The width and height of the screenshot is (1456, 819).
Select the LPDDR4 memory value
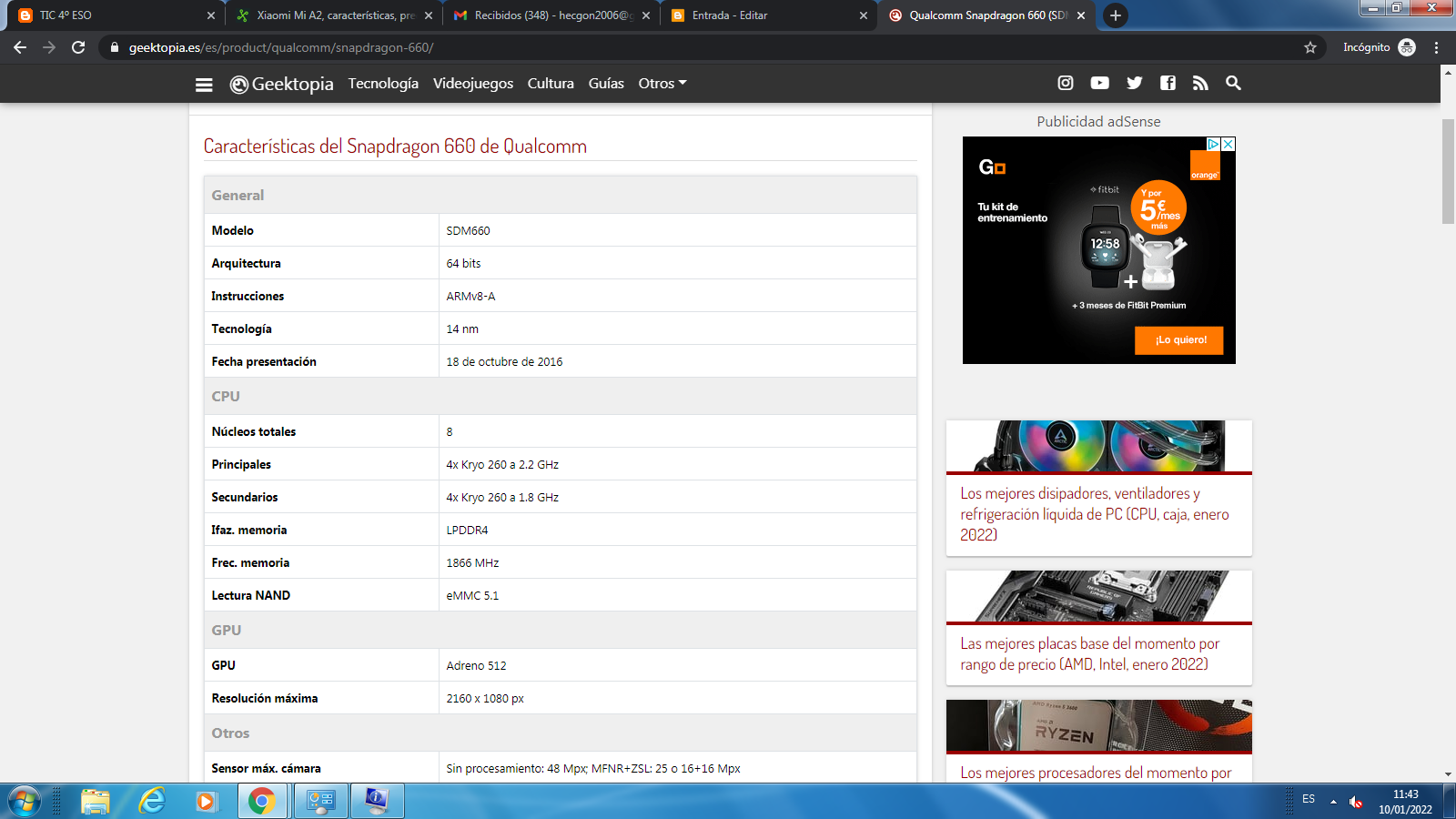coord(467,531)
